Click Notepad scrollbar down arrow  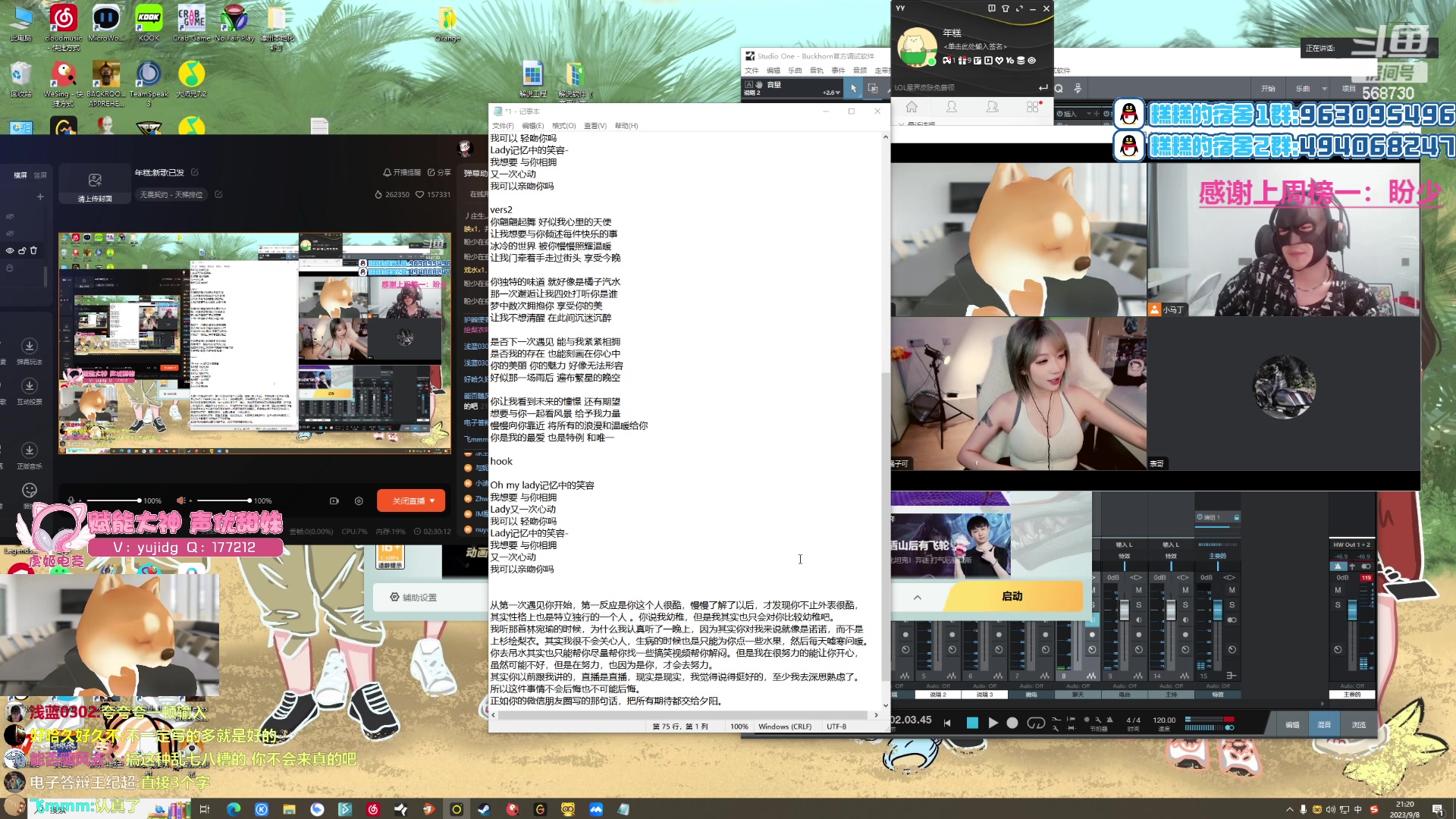(x=885, y=705)
